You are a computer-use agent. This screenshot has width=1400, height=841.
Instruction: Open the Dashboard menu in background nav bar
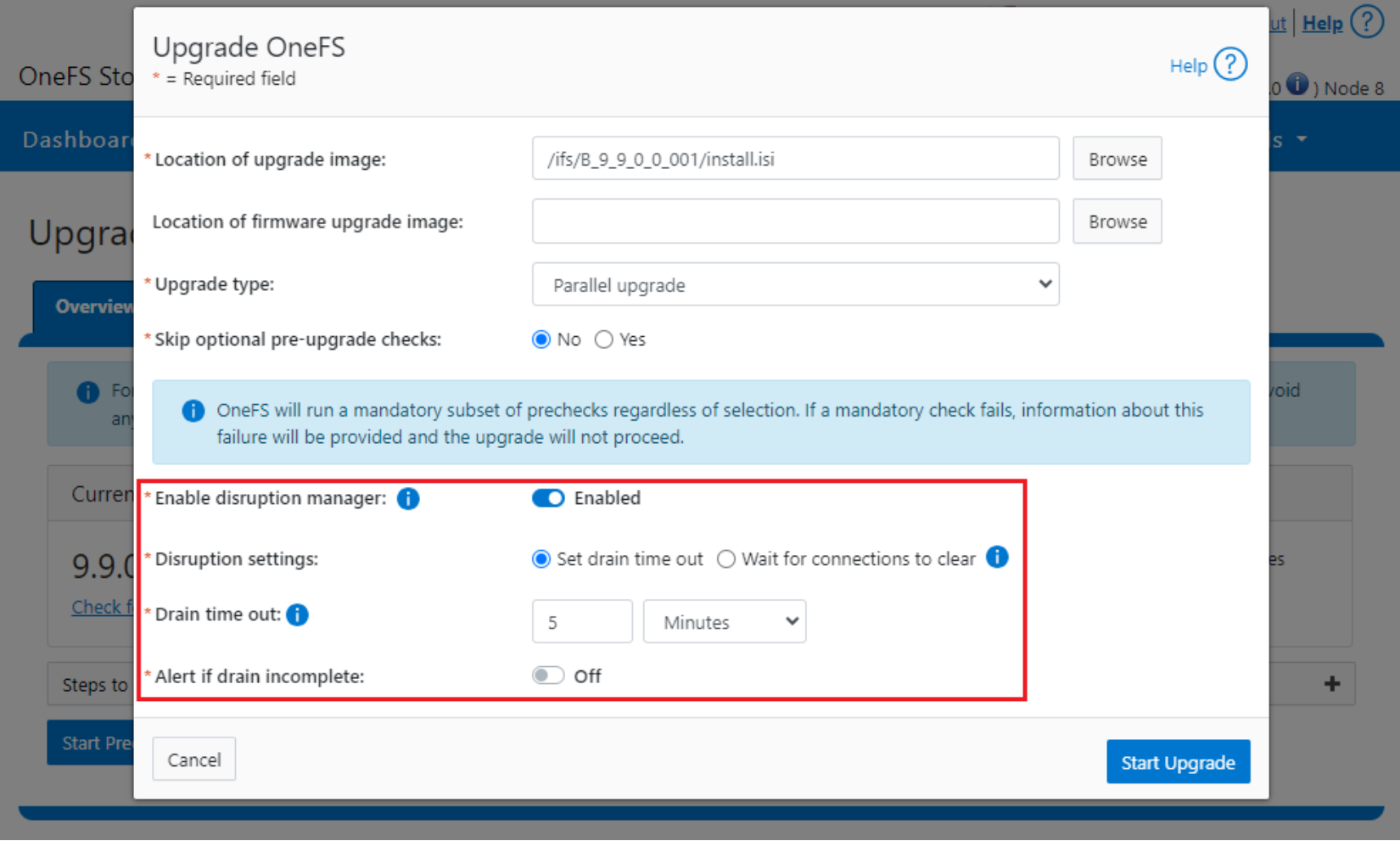tap(78, 139)
